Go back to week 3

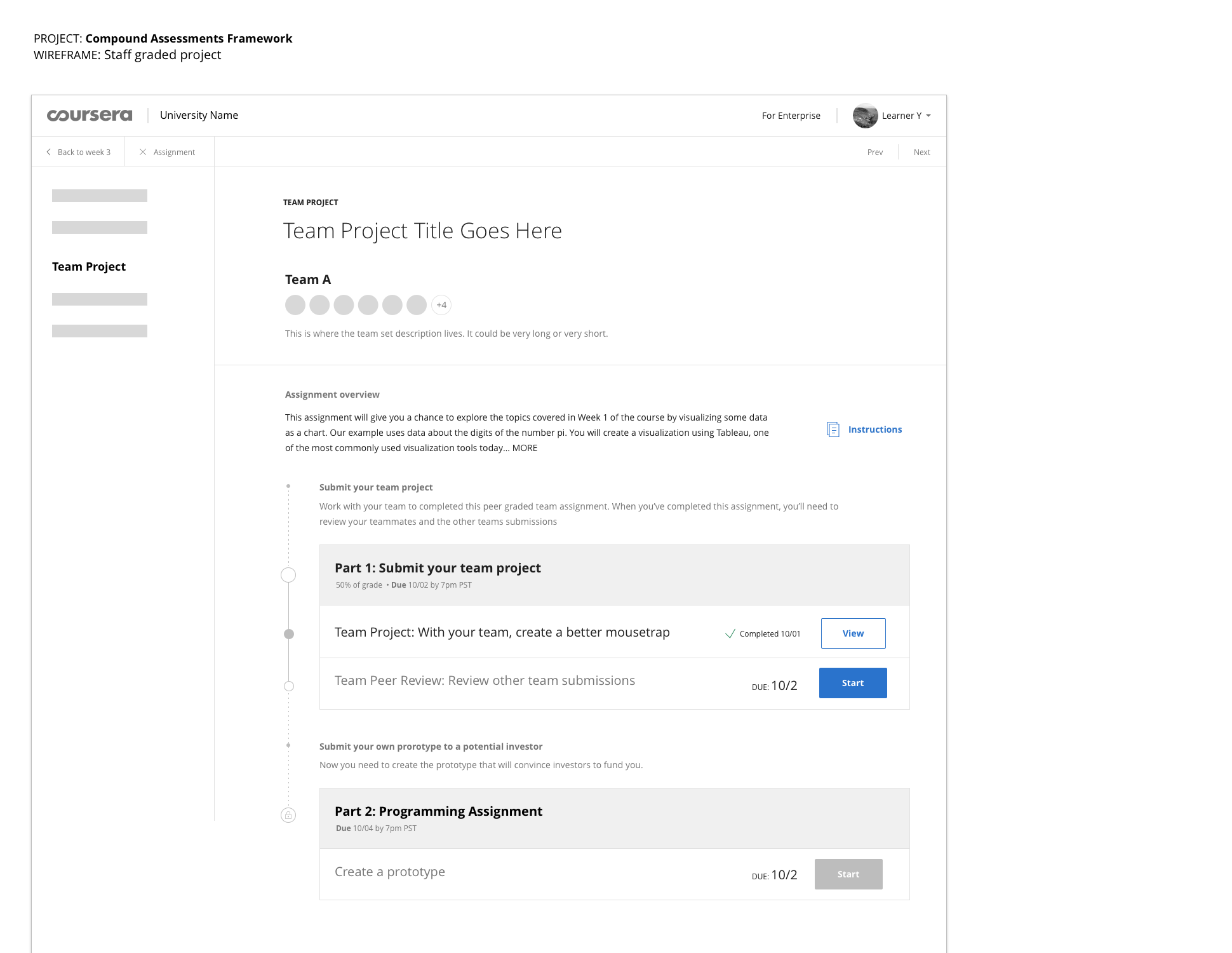(84, 152)
